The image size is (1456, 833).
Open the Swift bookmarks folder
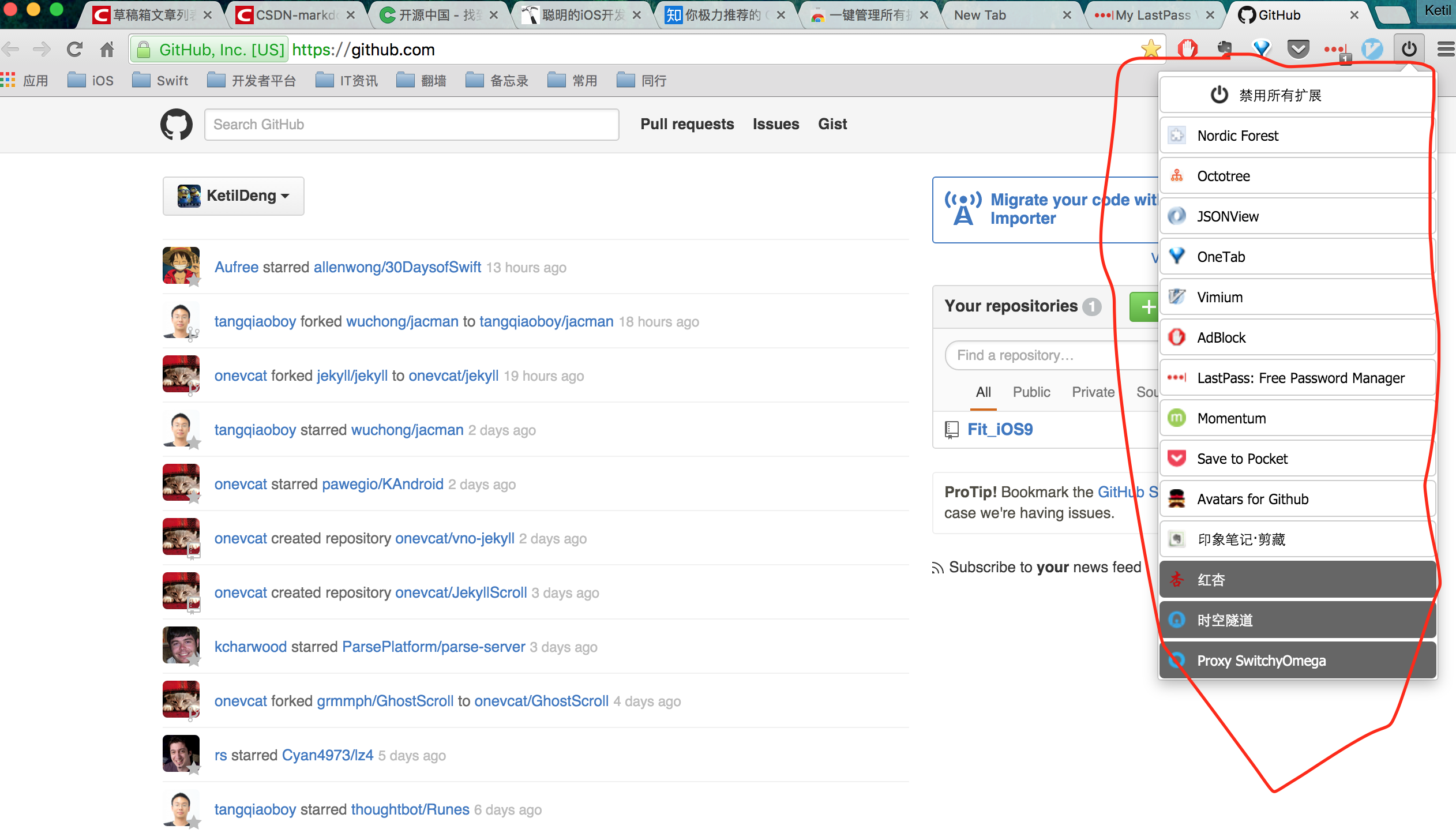click(x=160, y=81)
